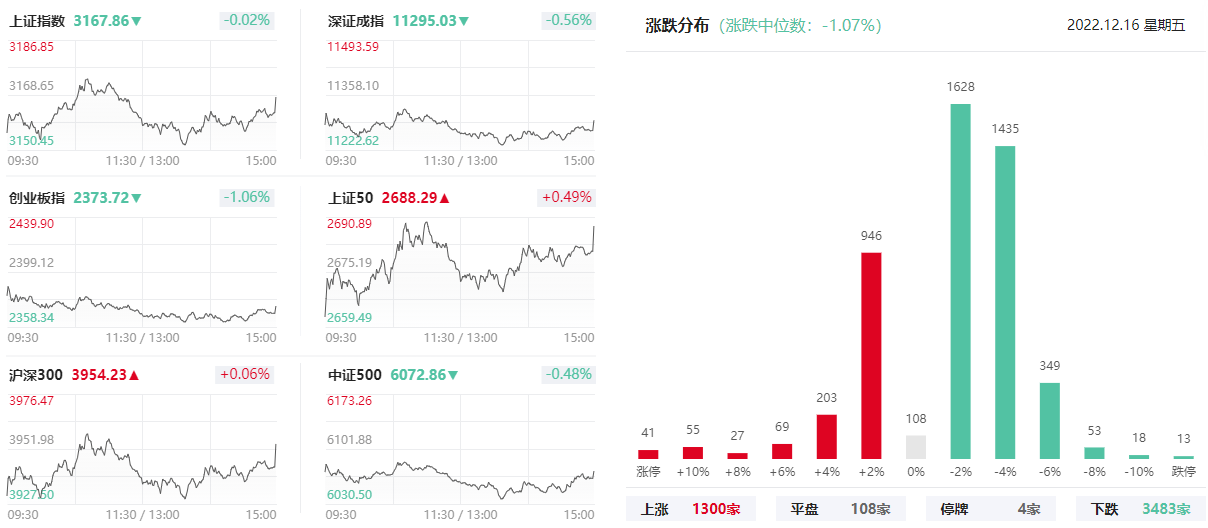Click the 涨跌分布 heading

(x=677, y=25)
